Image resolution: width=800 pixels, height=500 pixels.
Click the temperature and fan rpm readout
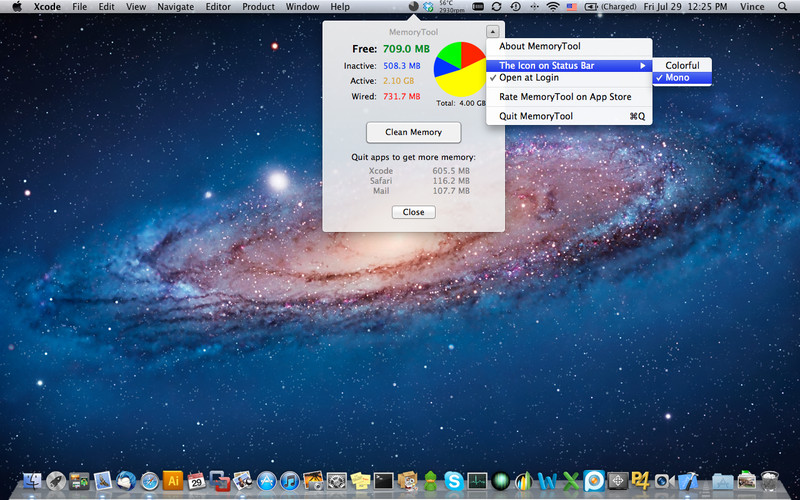click(x=450, y=7)
